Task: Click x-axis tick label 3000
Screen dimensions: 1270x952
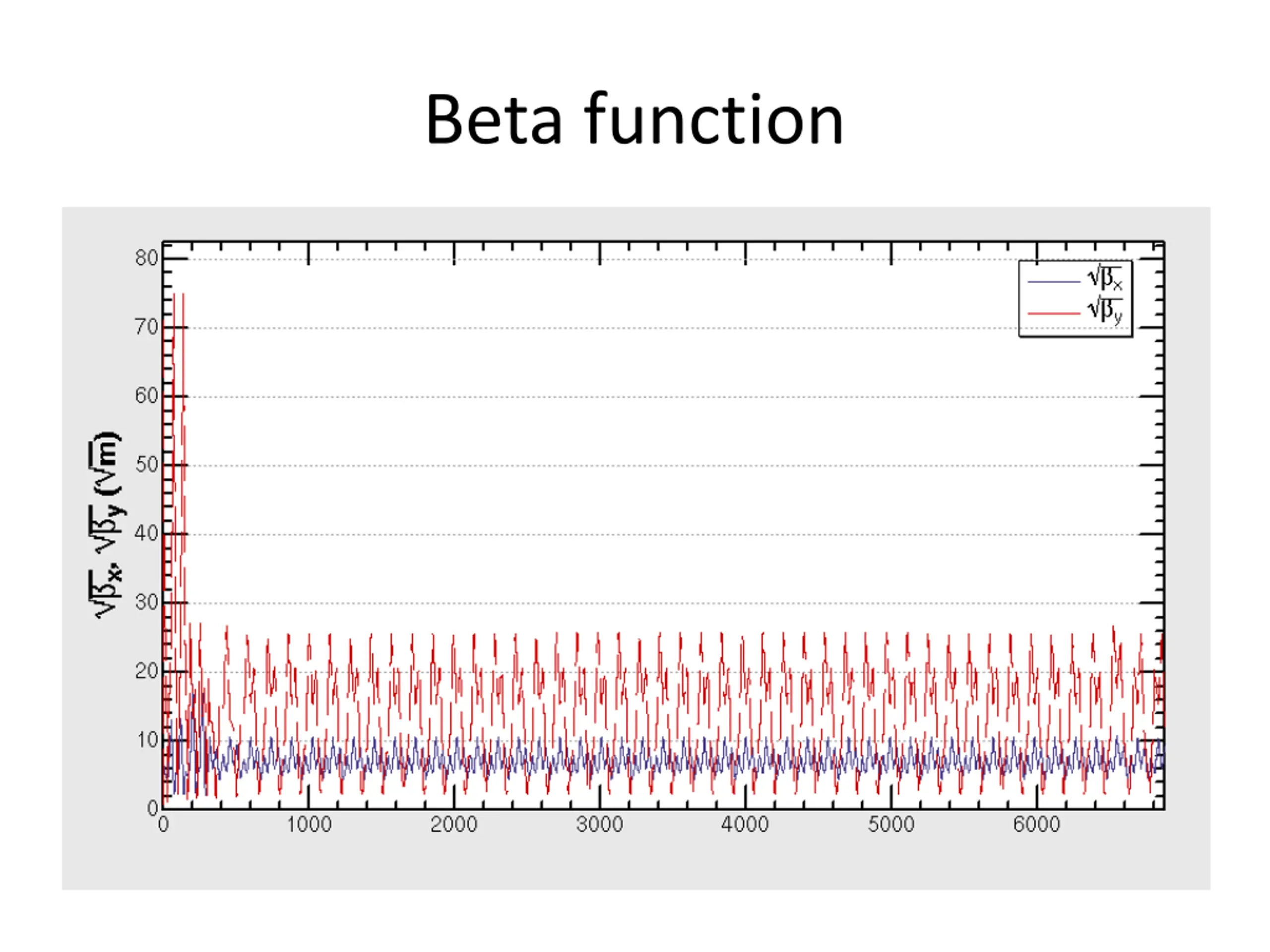Action: pyautogui.click(x=600, y=825)
